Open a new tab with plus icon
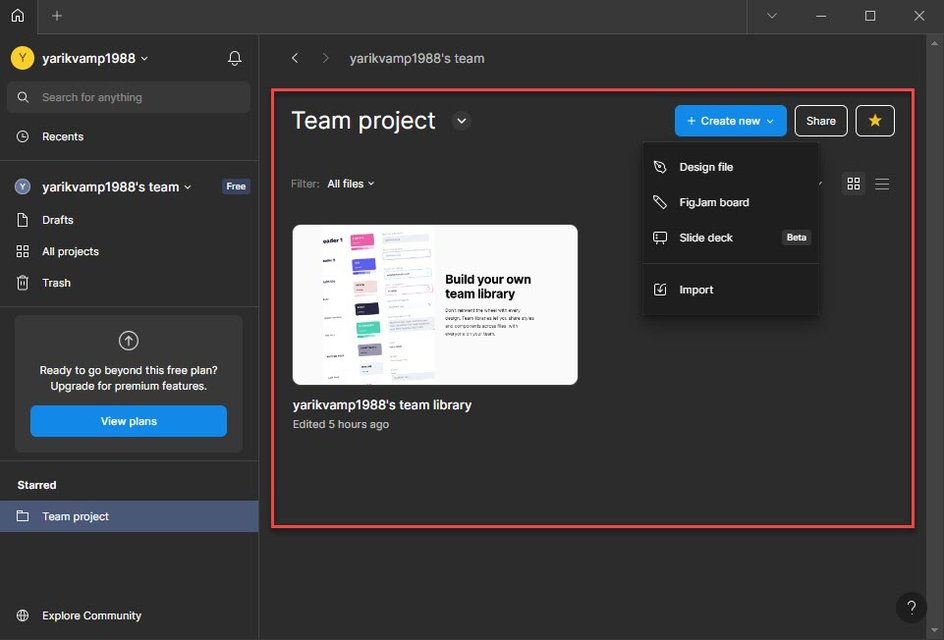This screenshot has height=640, width=944. click(57, 16)
